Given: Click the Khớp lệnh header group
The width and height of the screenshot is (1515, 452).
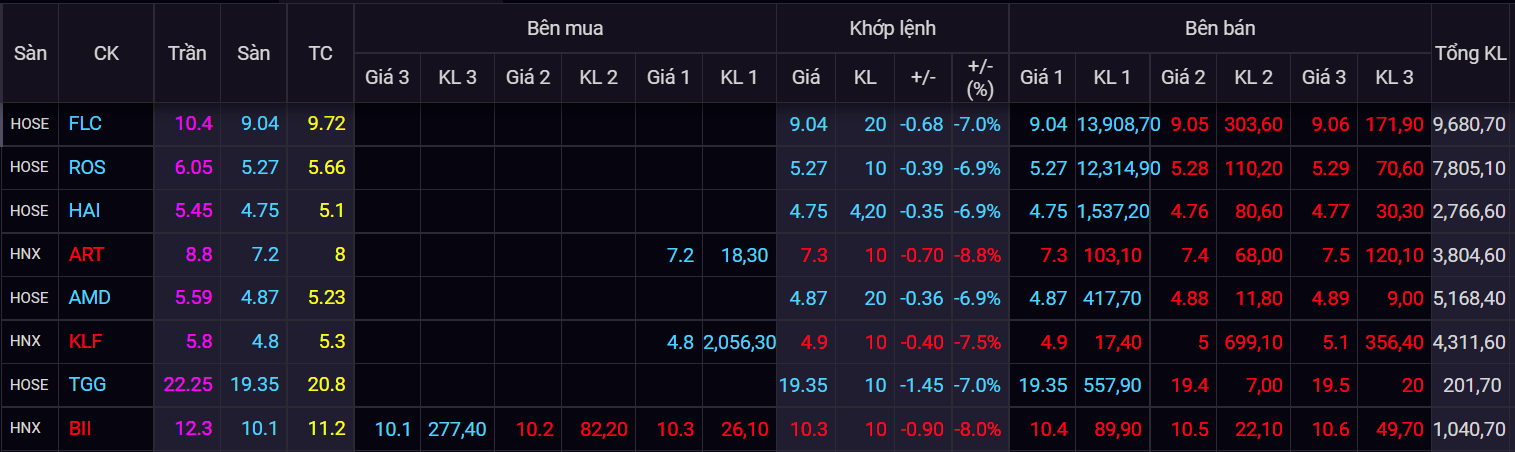Looking at the screenshot, I should tap(892, 28).
